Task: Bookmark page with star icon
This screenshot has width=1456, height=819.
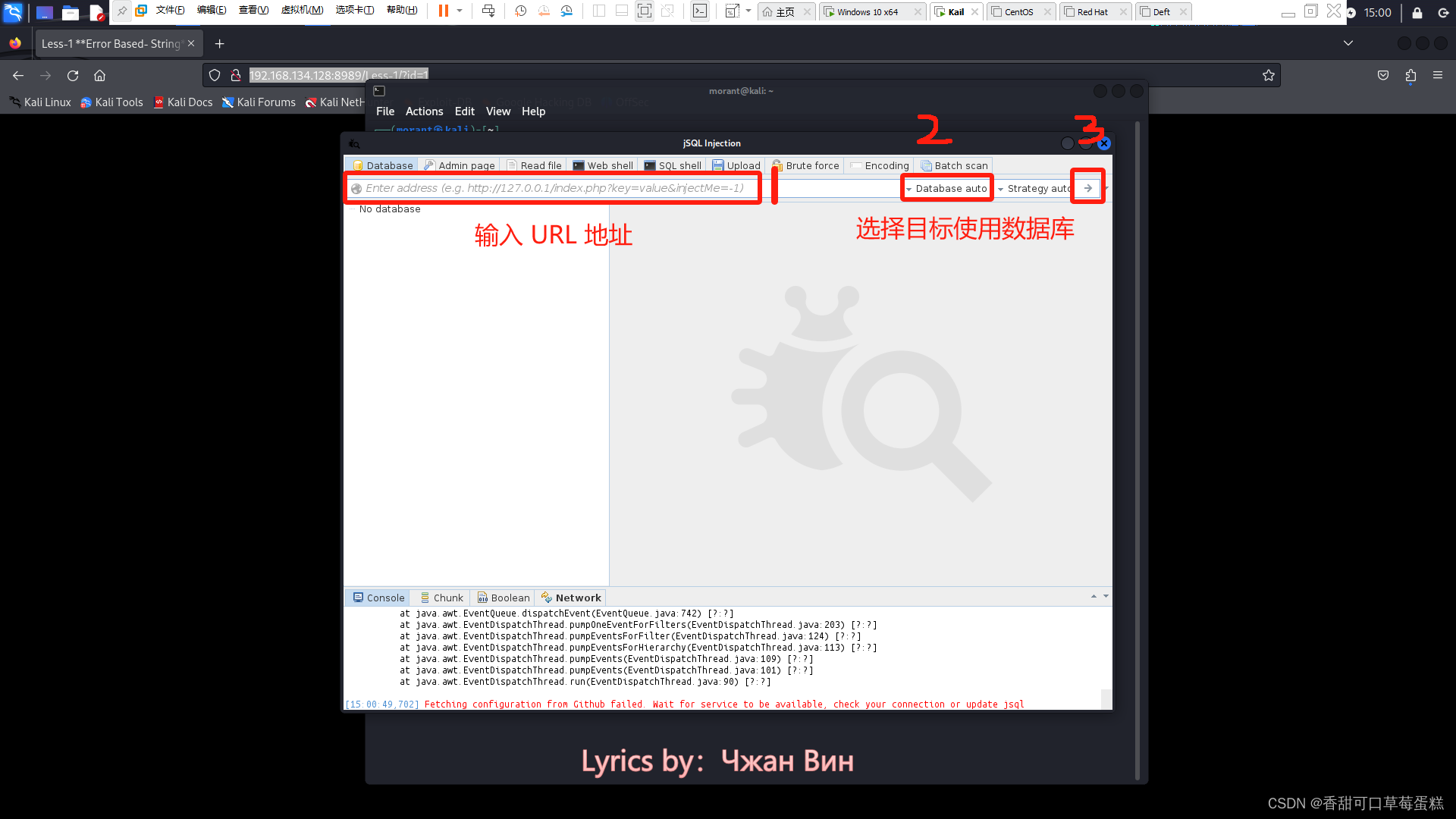Action: coord(1268,76)
